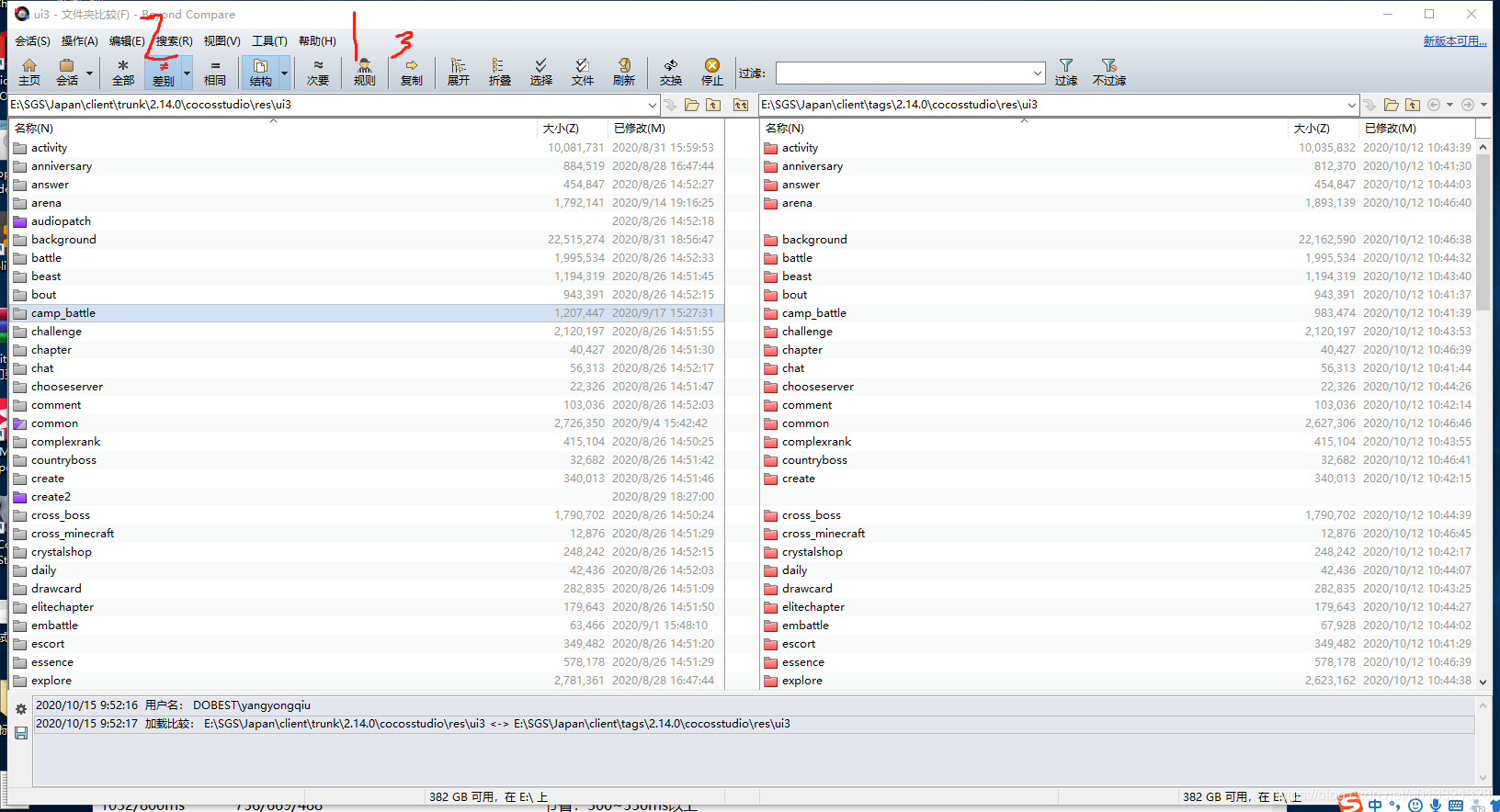Open the 视图(V) menu
The height and width of the screenshot is (812, 1500).
222,41
